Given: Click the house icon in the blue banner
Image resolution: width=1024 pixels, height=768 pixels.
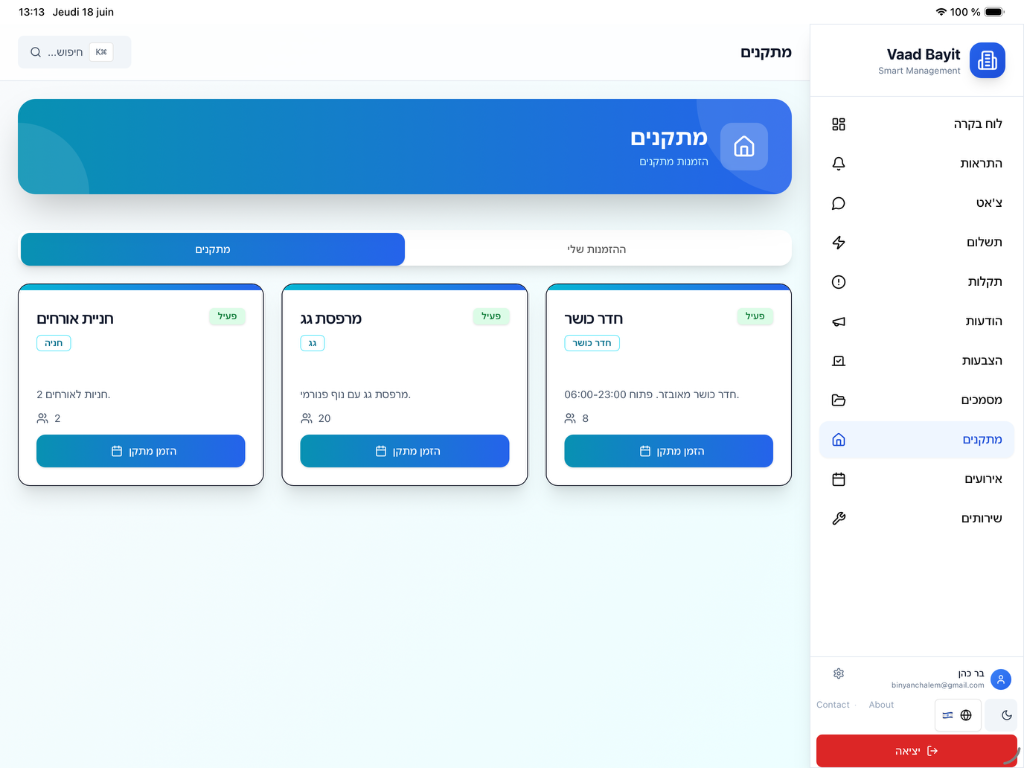Looking at the screenshot, I should pos(744,146).
